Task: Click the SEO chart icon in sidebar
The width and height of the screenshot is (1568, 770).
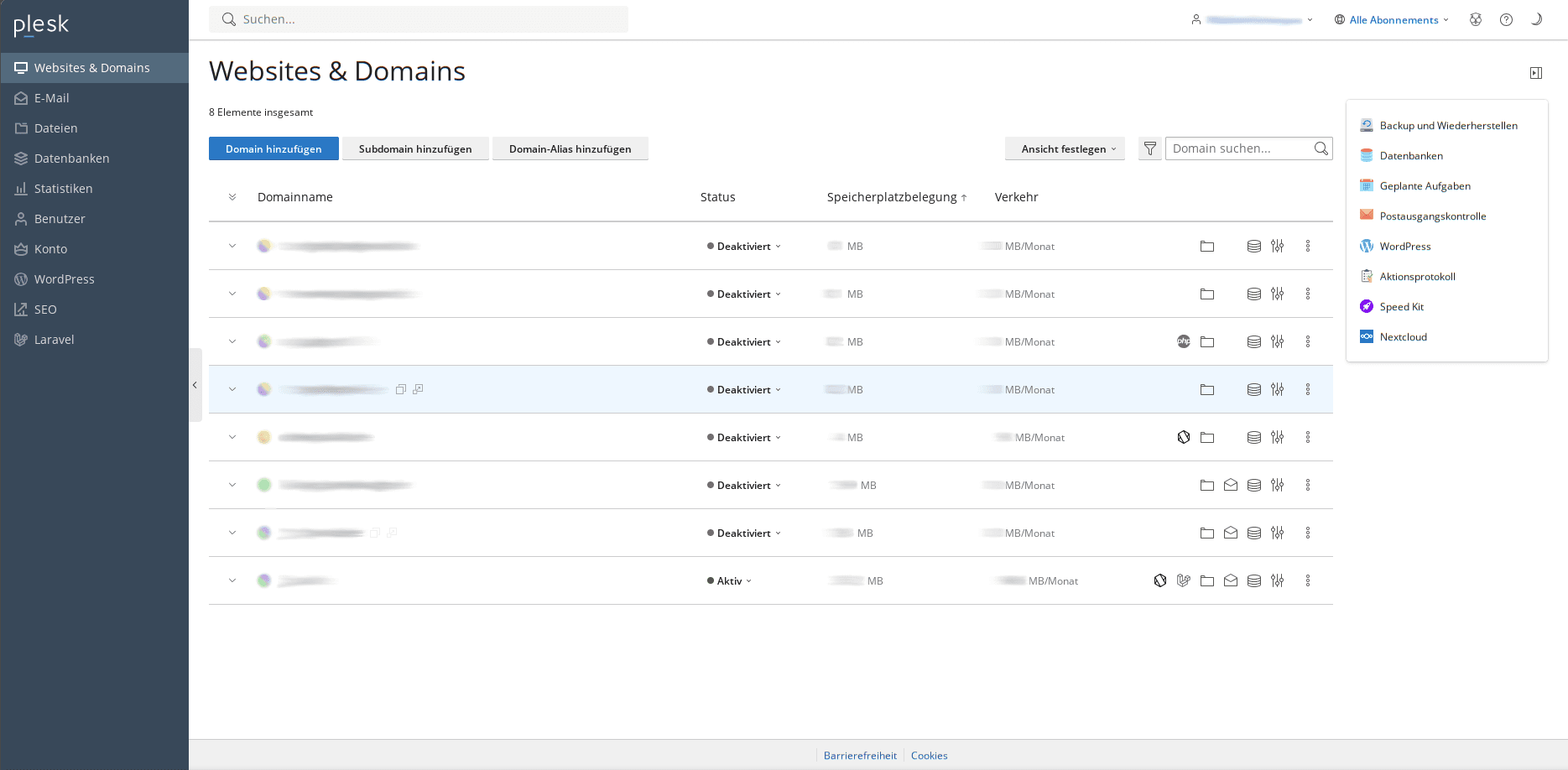Action: 21,310
